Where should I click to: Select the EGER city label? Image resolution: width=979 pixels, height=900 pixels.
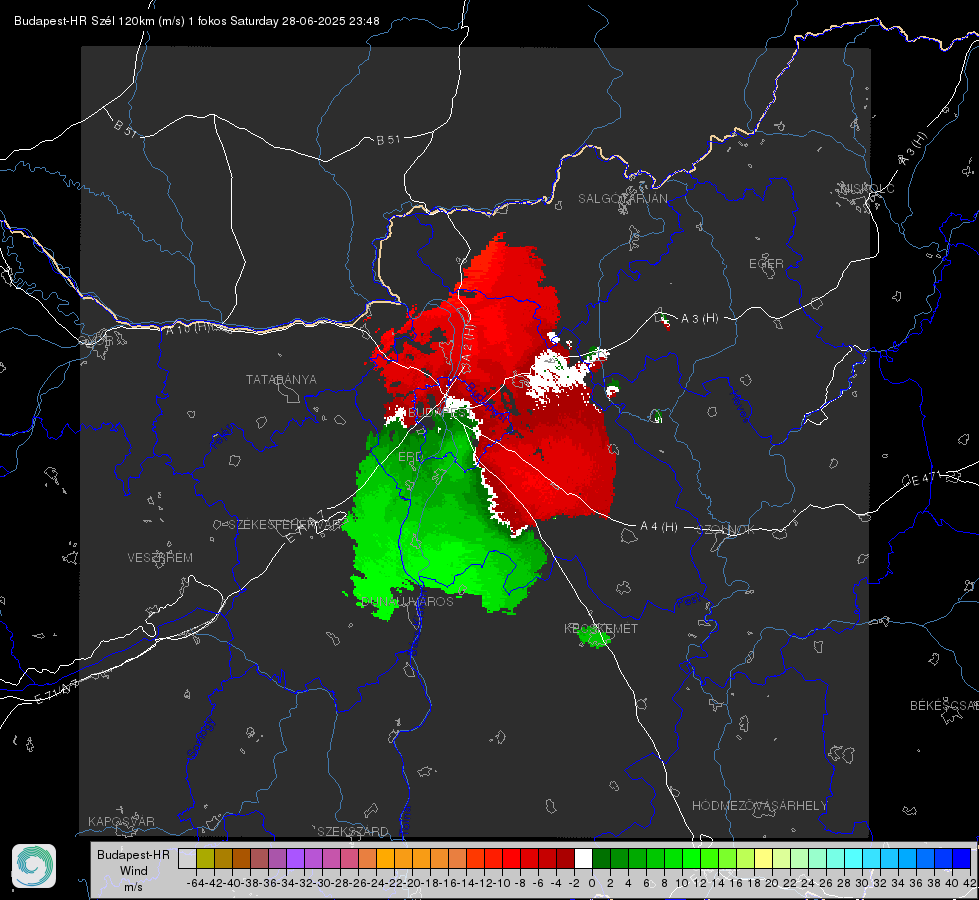(766, 264)
